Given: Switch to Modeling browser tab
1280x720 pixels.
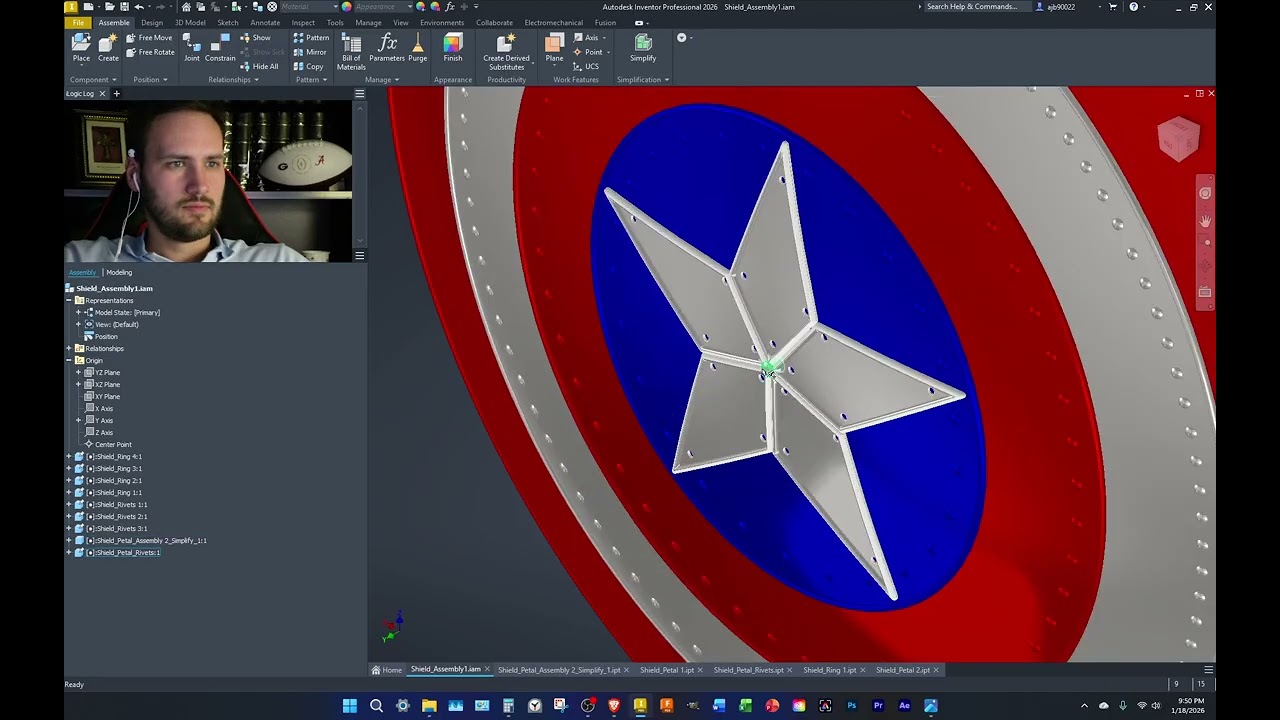Looking at the screenshot, I should (x=119, y=272).
